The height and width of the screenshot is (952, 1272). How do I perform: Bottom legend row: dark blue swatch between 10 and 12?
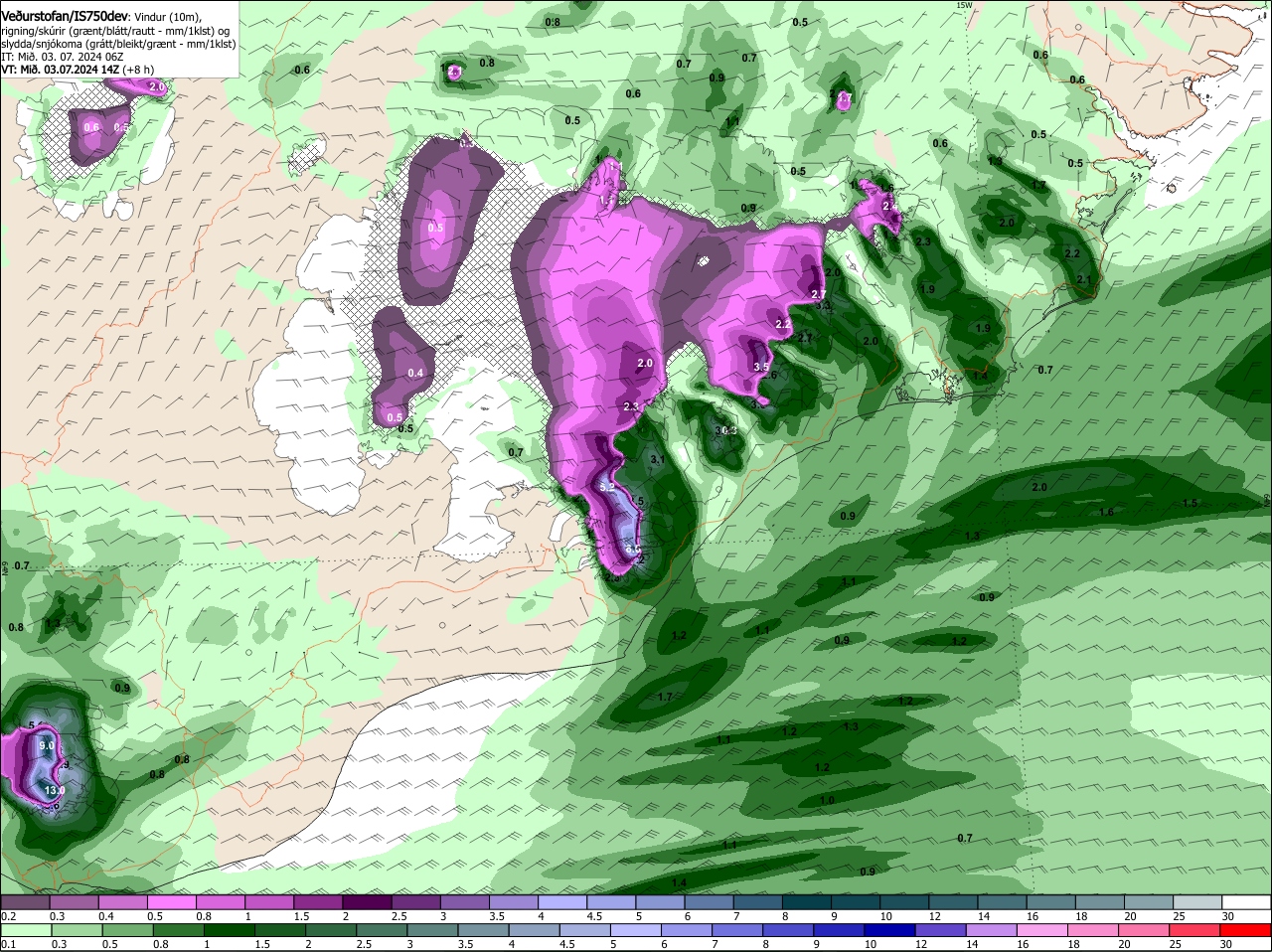[889, 930]
